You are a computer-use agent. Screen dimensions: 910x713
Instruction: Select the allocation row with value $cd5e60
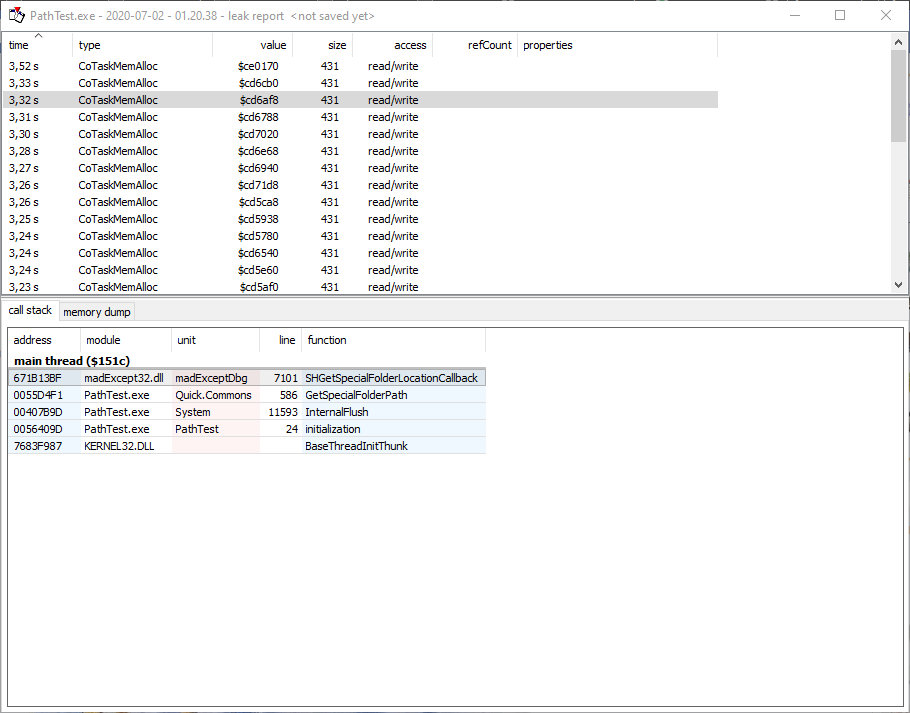click(x=360, y=270)
